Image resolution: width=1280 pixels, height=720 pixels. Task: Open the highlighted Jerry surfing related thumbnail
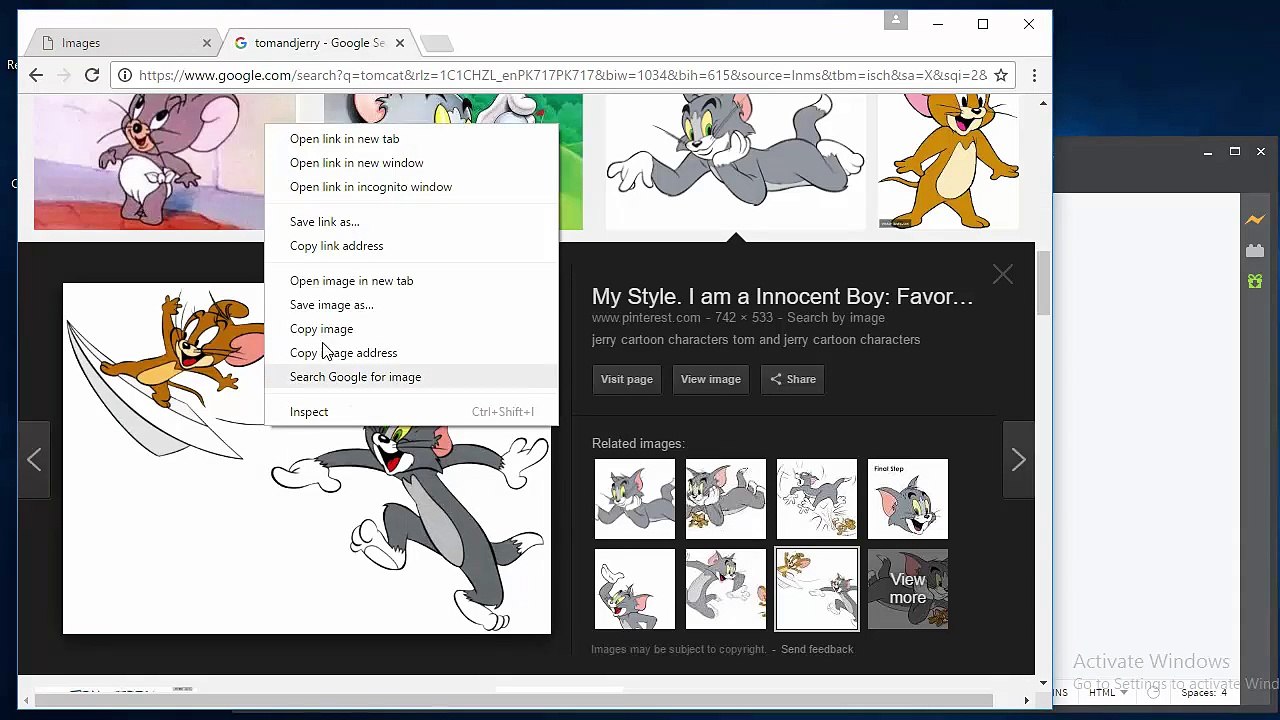pyautogui.click(x=817, y=589)
